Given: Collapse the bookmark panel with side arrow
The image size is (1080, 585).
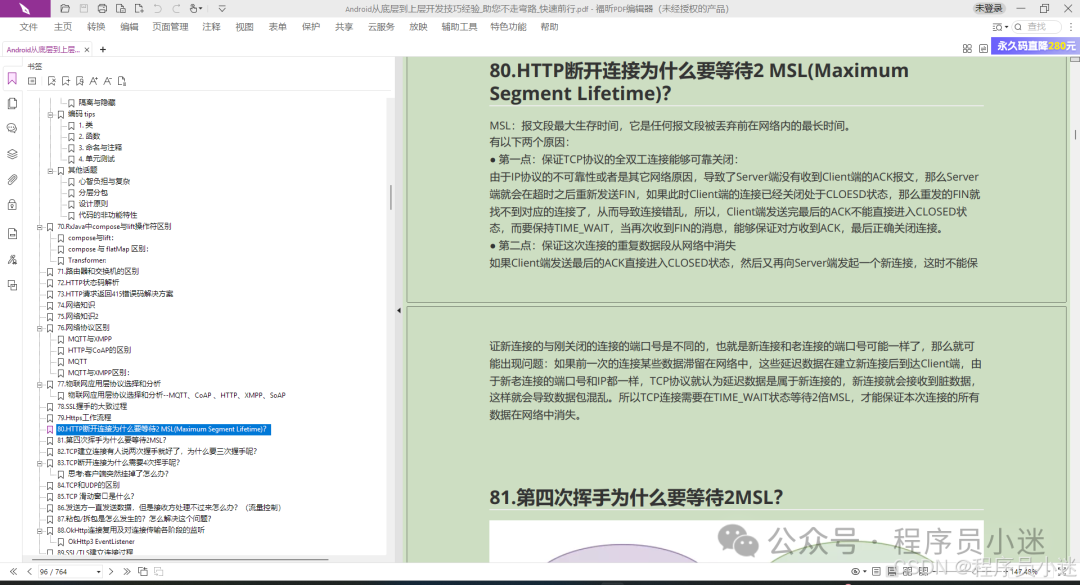Looking at the screenshot, I should point(399,311).
